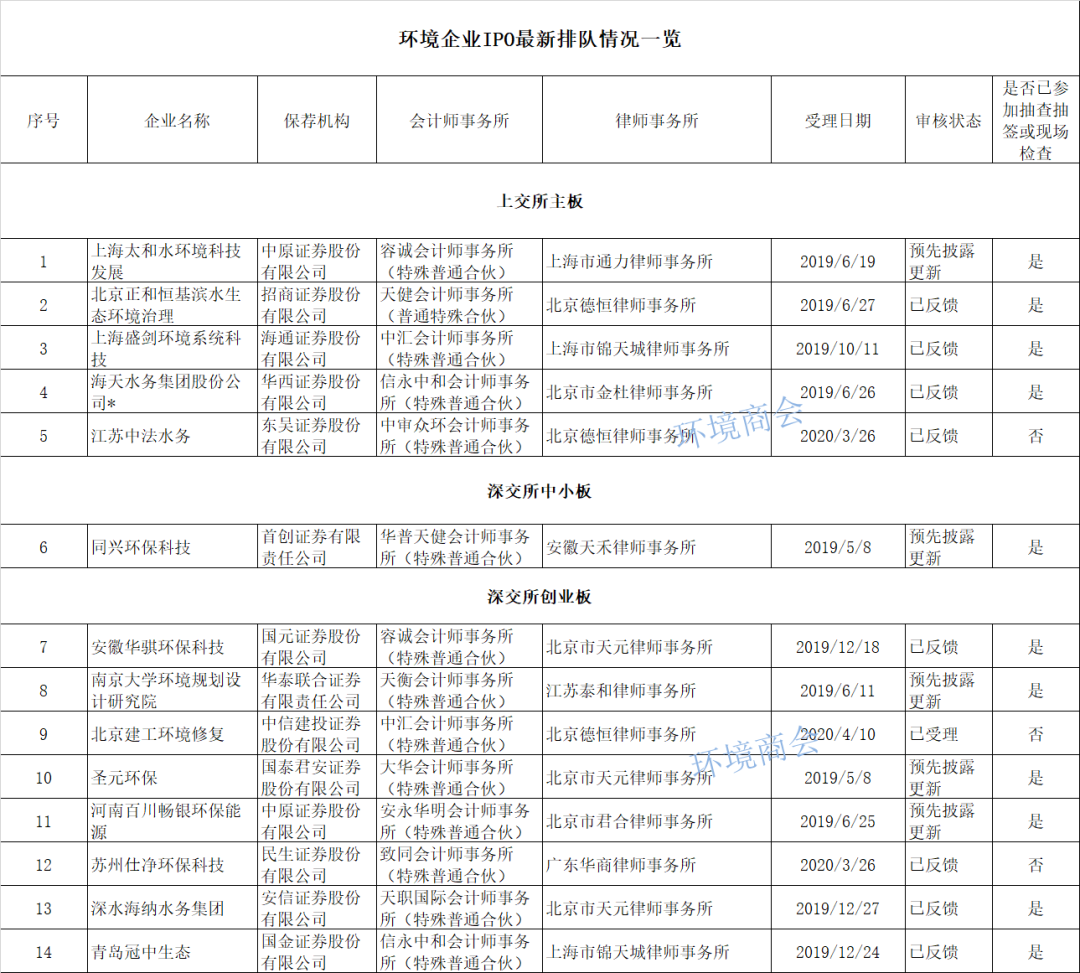Select the 保荐机构 column header
This screenshot has height=973, width=1080.
point(317,121)
